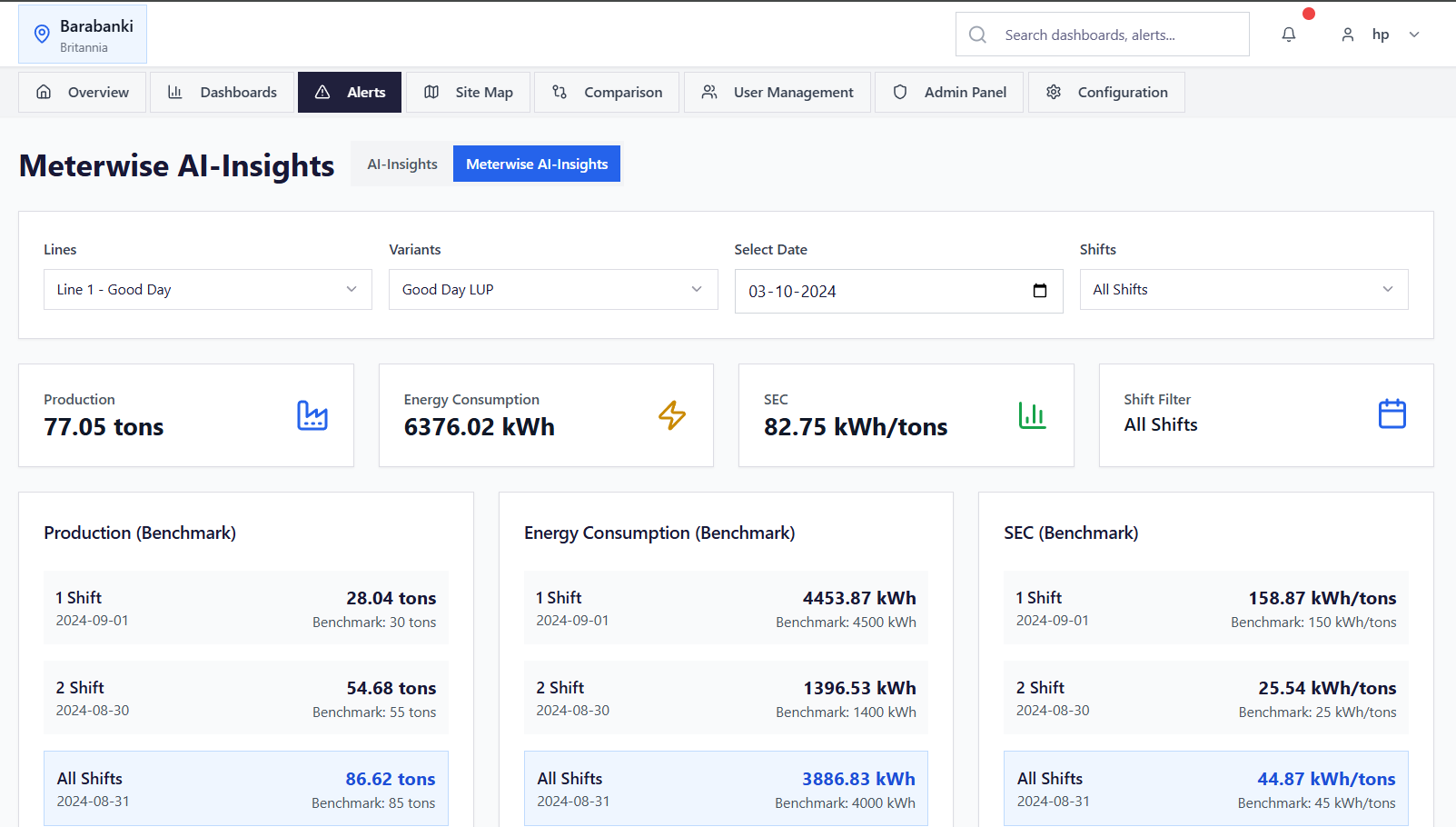Click the 6376.02 kWh energy value
The image size is (1456, 827).
pos(480,427)
